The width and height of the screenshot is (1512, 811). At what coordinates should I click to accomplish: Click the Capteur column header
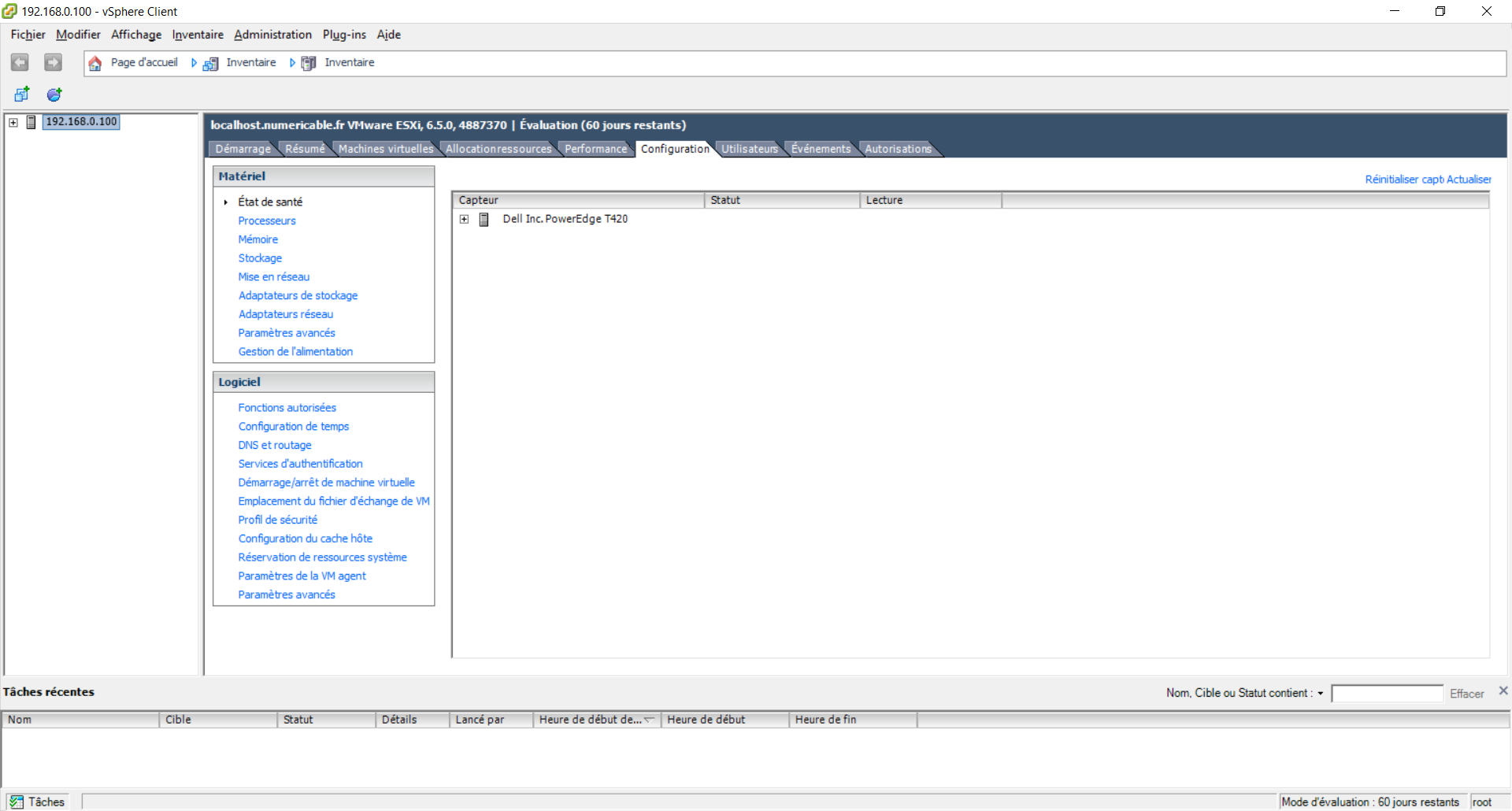click(x=579, y=200)
